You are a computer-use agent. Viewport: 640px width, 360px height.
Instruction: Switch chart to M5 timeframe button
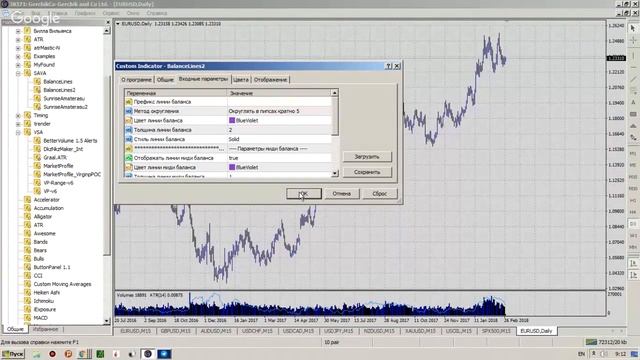(x=633, y=165)
